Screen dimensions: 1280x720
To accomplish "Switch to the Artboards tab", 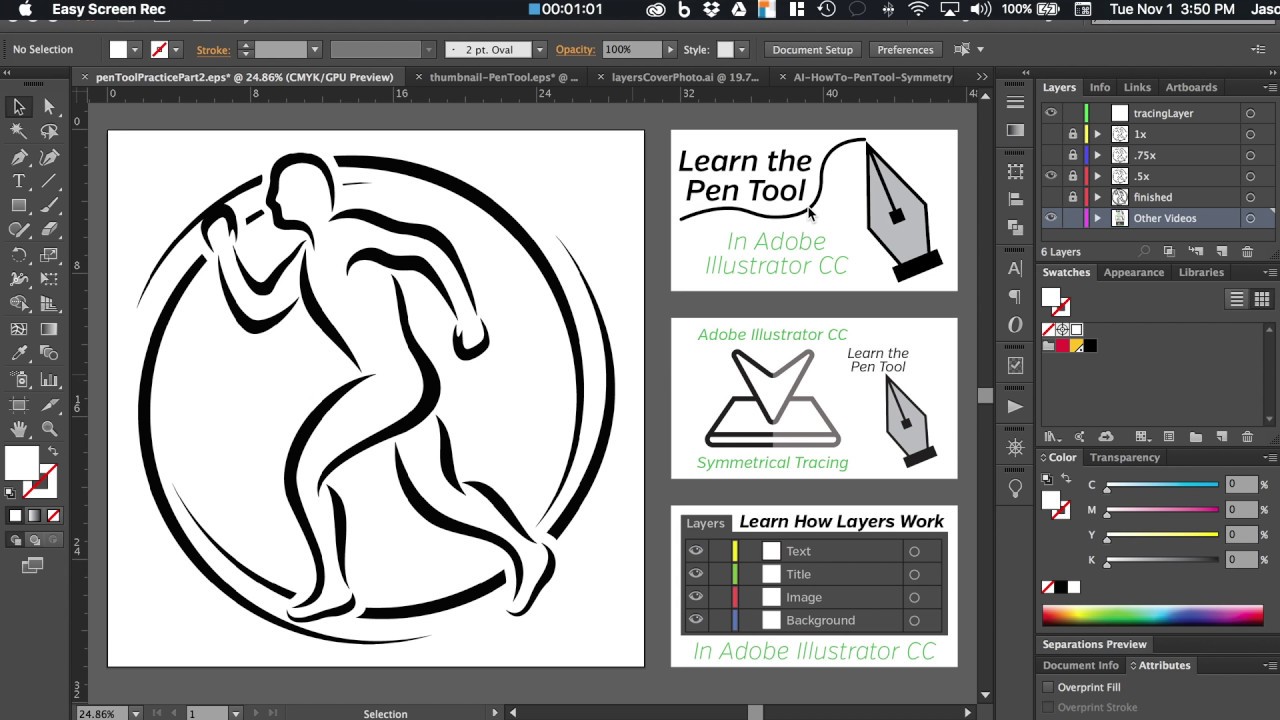I will (x=1191, y=87).
